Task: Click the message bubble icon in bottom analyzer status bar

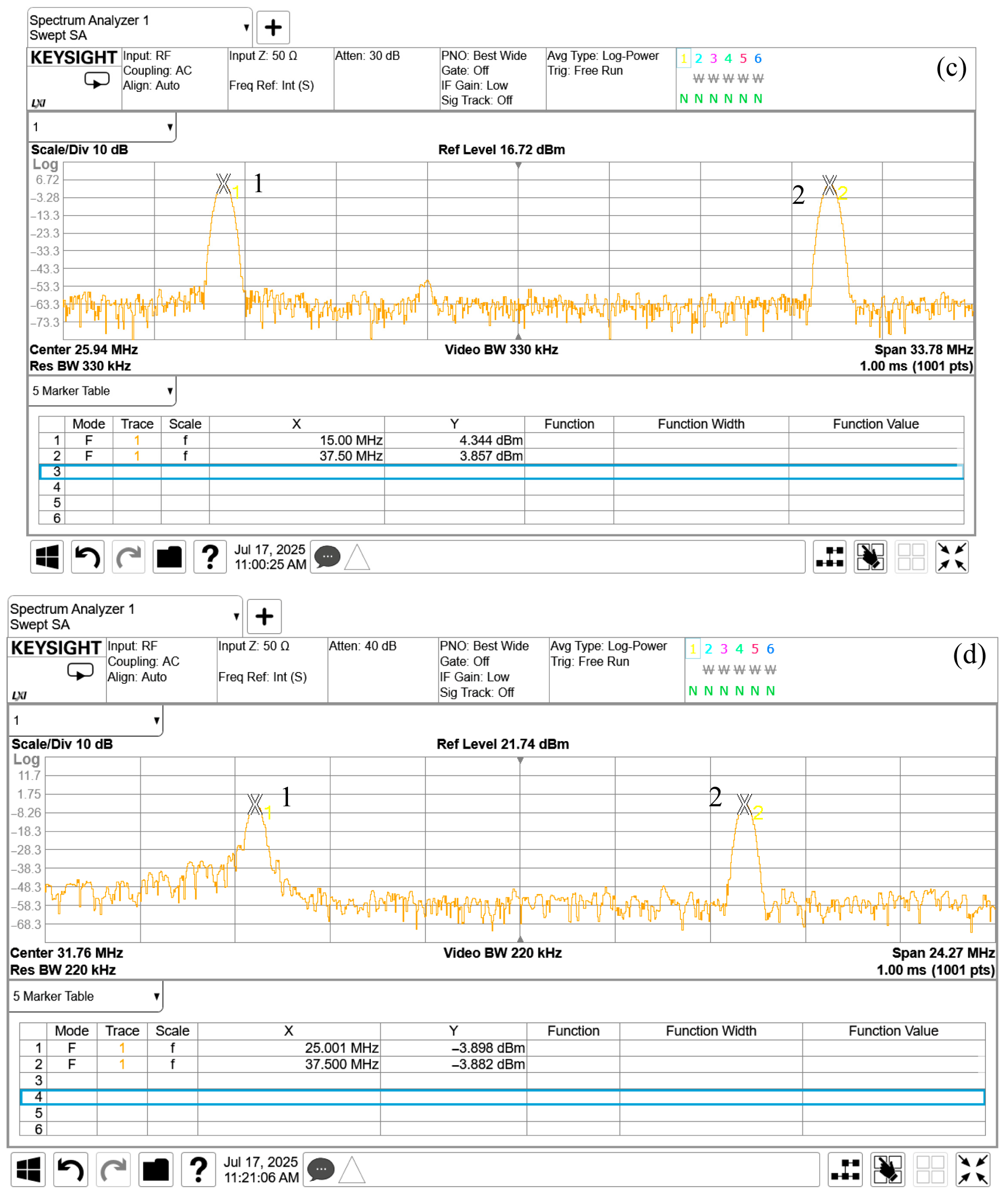Action: (321, 1169)
